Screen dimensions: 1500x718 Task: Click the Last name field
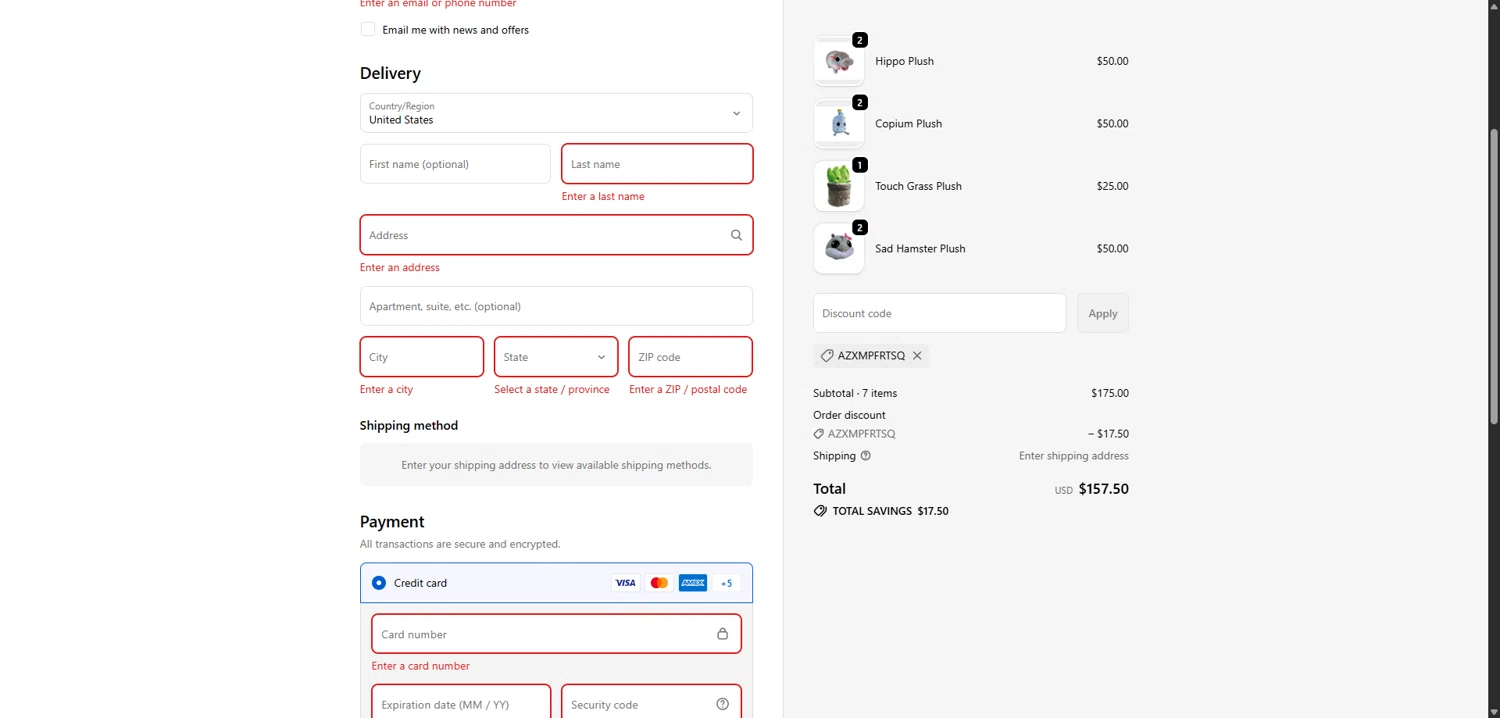coord(657,164)
